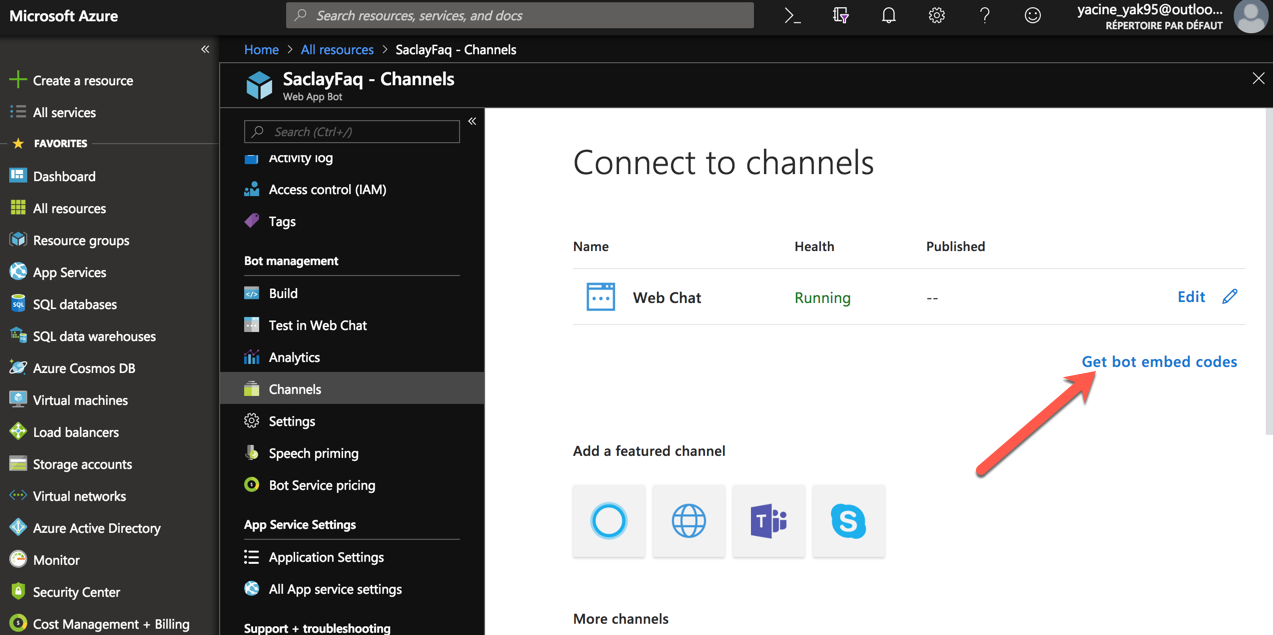Open Test in Web Chat

click(306, 325)
